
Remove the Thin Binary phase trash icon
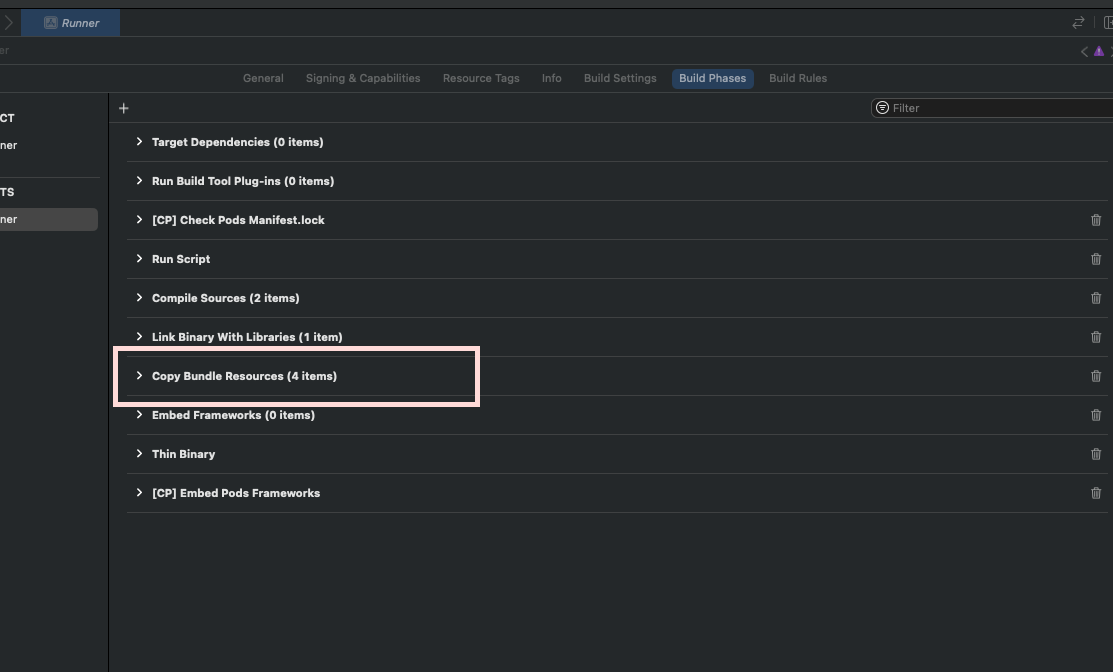pos(1095,453)
